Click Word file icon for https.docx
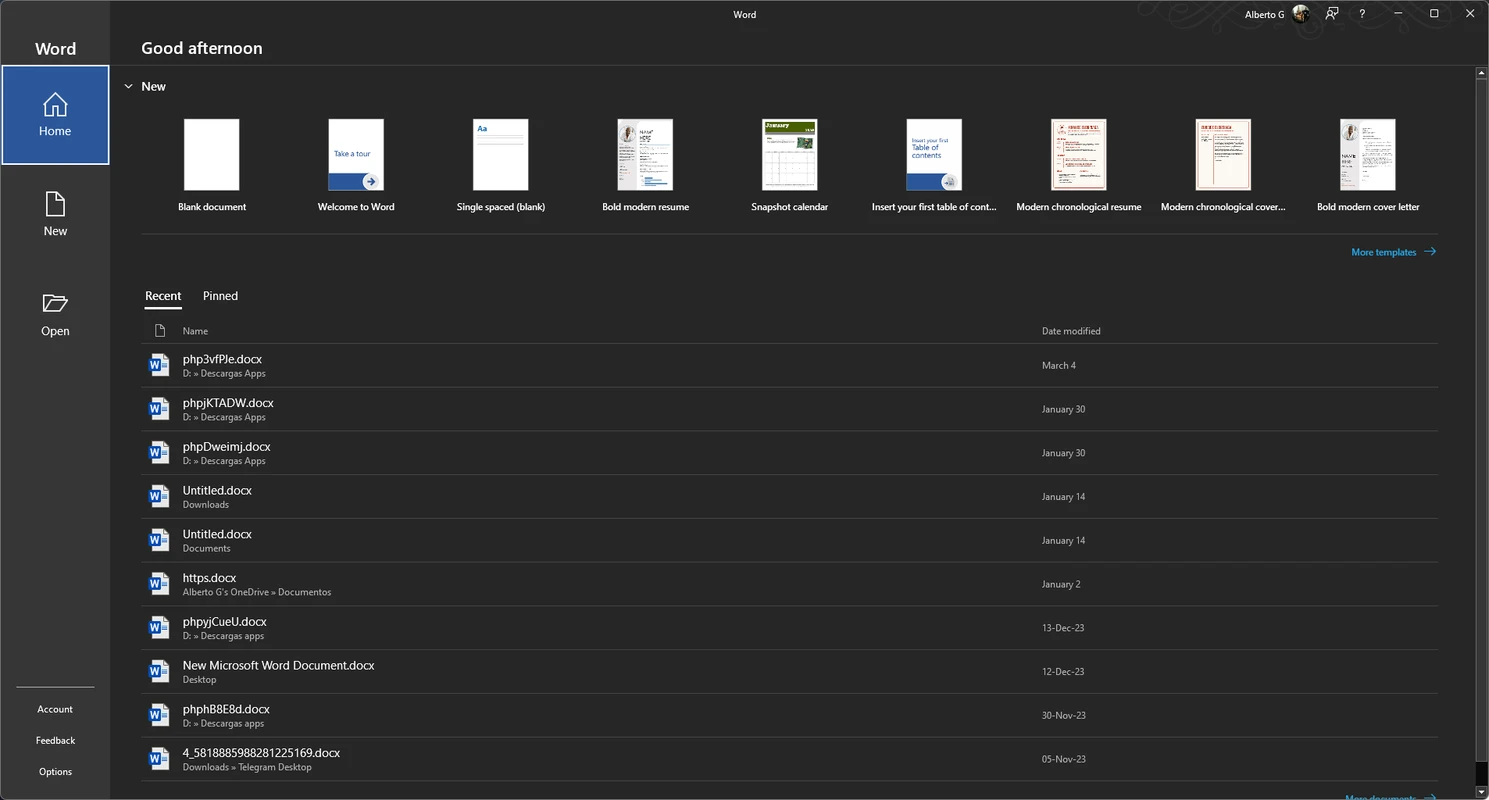Image resolution: width=1489 pixels, height=800 pixels. click(158, 584)
